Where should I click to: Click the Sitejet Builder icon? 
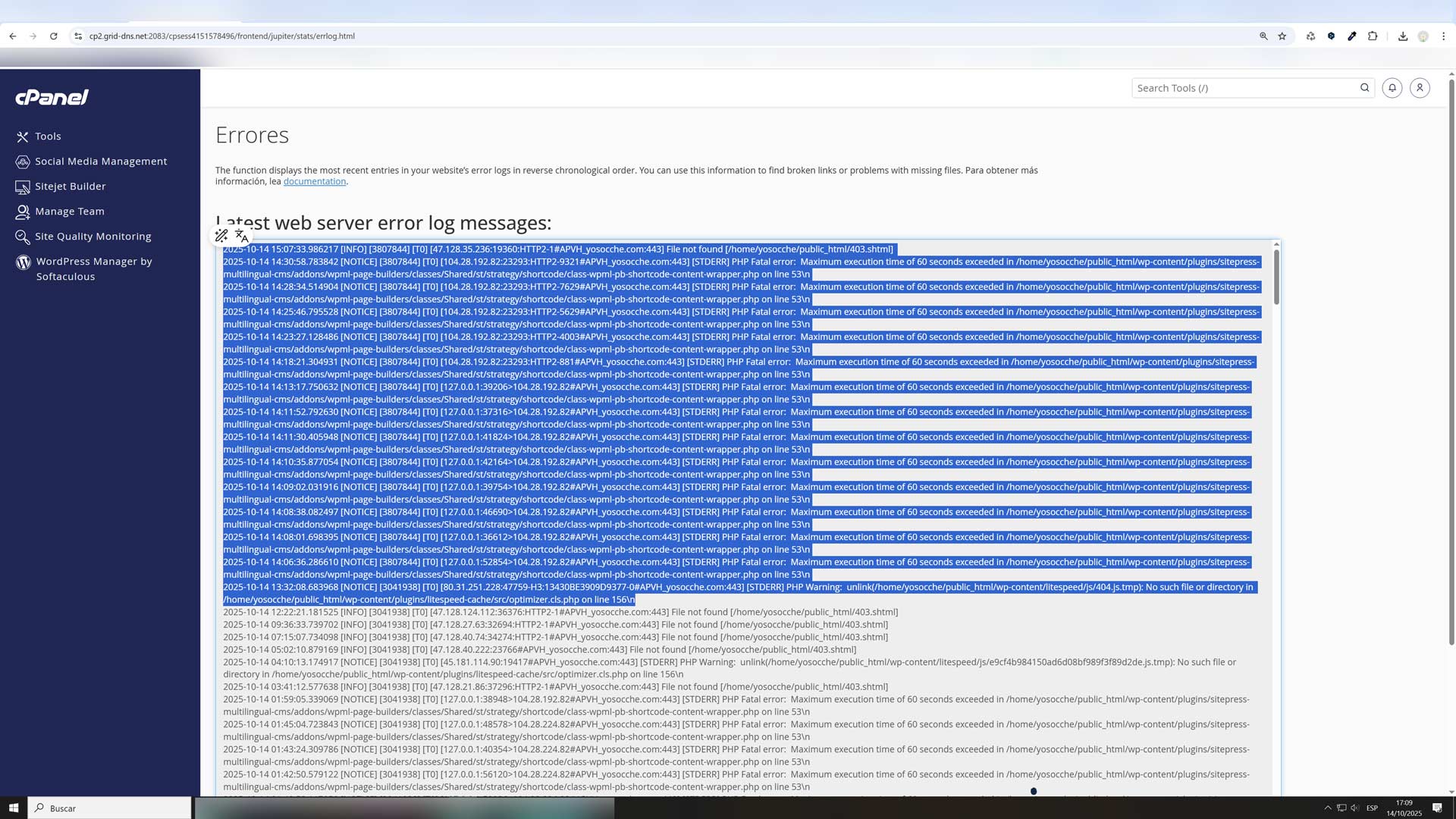click(x=23, y=187)
